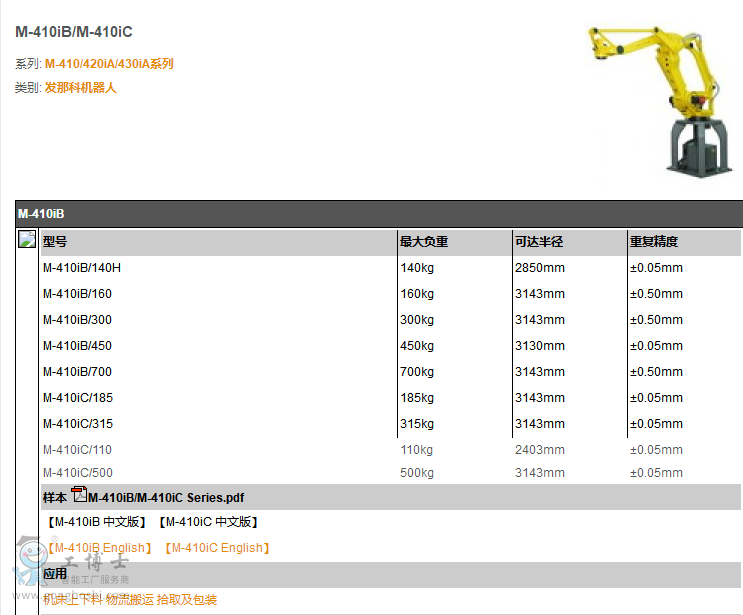Viewport: 743px width, 615px height.
Task: Select the M-410iC/500 model row
Action: [x=77, y=473]
